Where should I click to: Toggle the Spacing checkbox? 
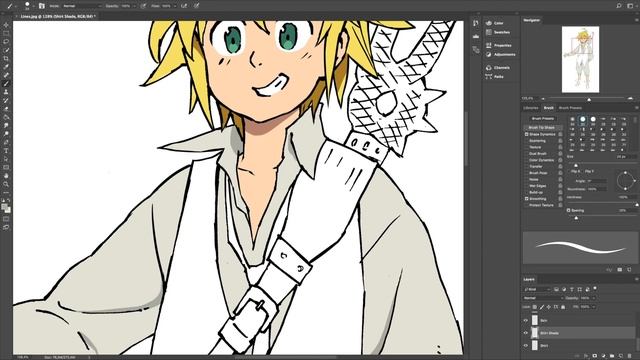point(568,210)
